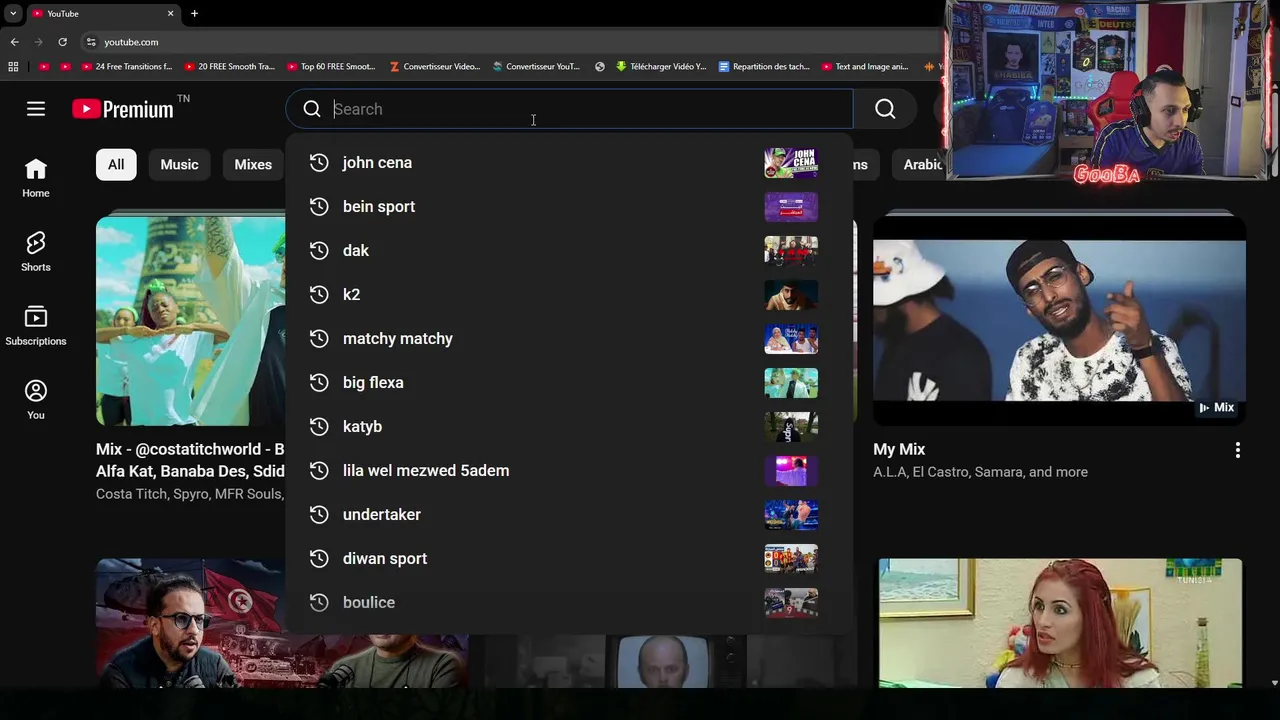Choose search suggestion dak
Screen dimensions: 1280x720
[x=569, y=250]
